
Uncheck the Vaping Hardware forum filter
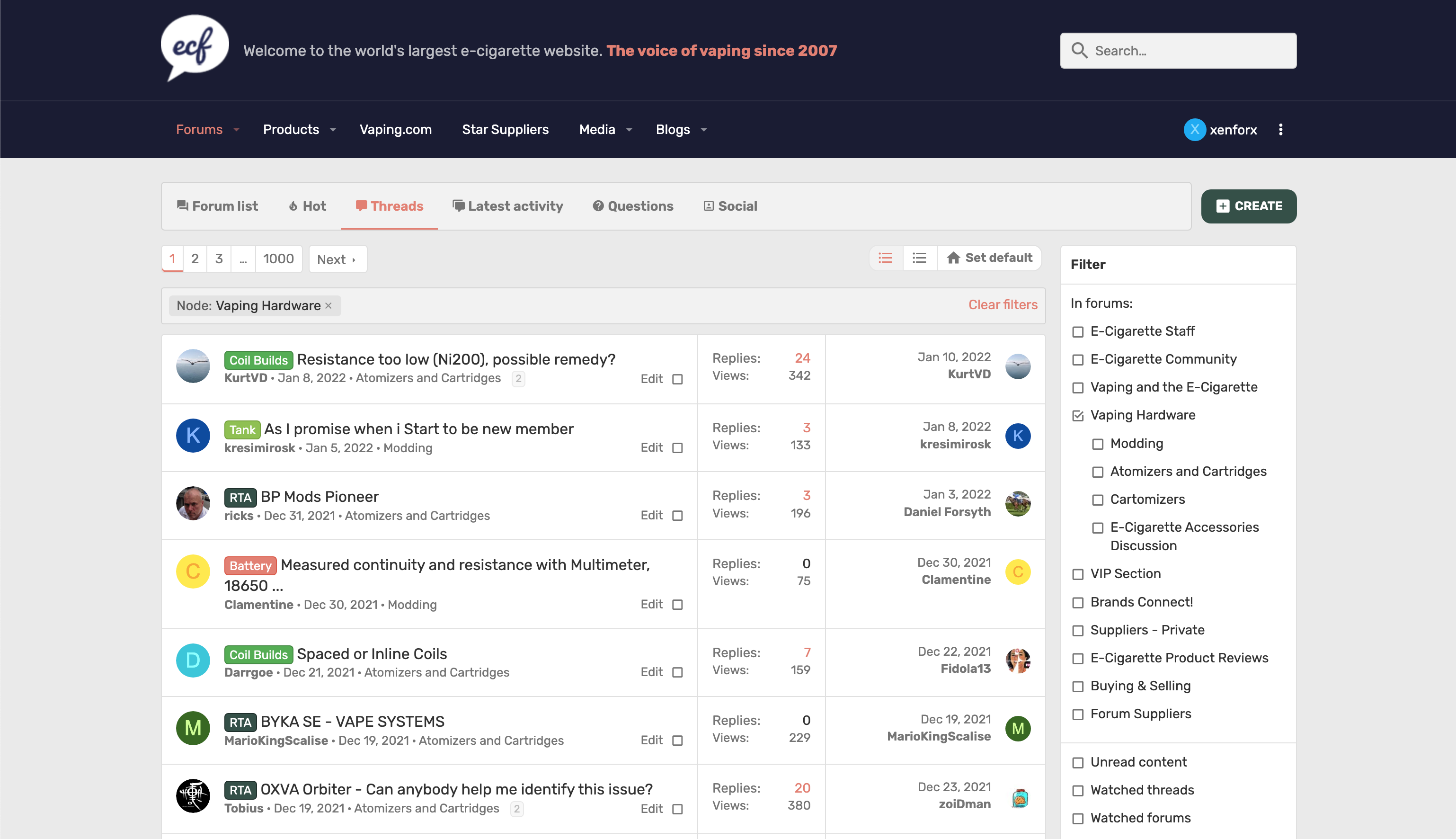click(1078, 415)
